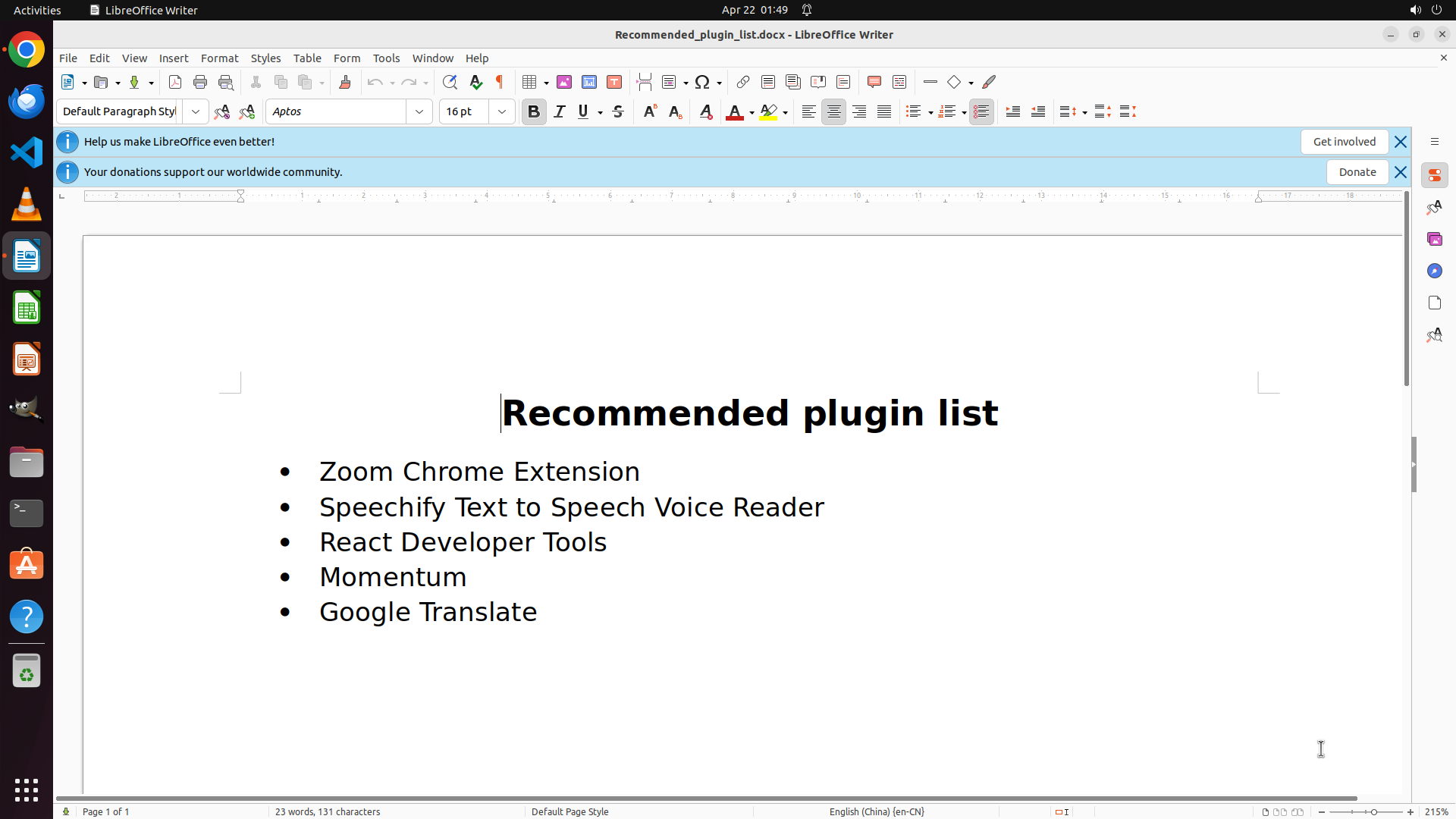
Task: Expand the font size dropdown
Action: [x=502, y=111]
